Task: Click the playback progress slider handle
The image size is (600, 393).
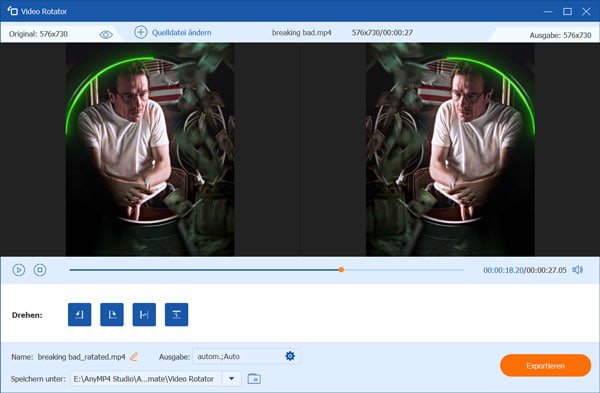Action: [341, 270]
